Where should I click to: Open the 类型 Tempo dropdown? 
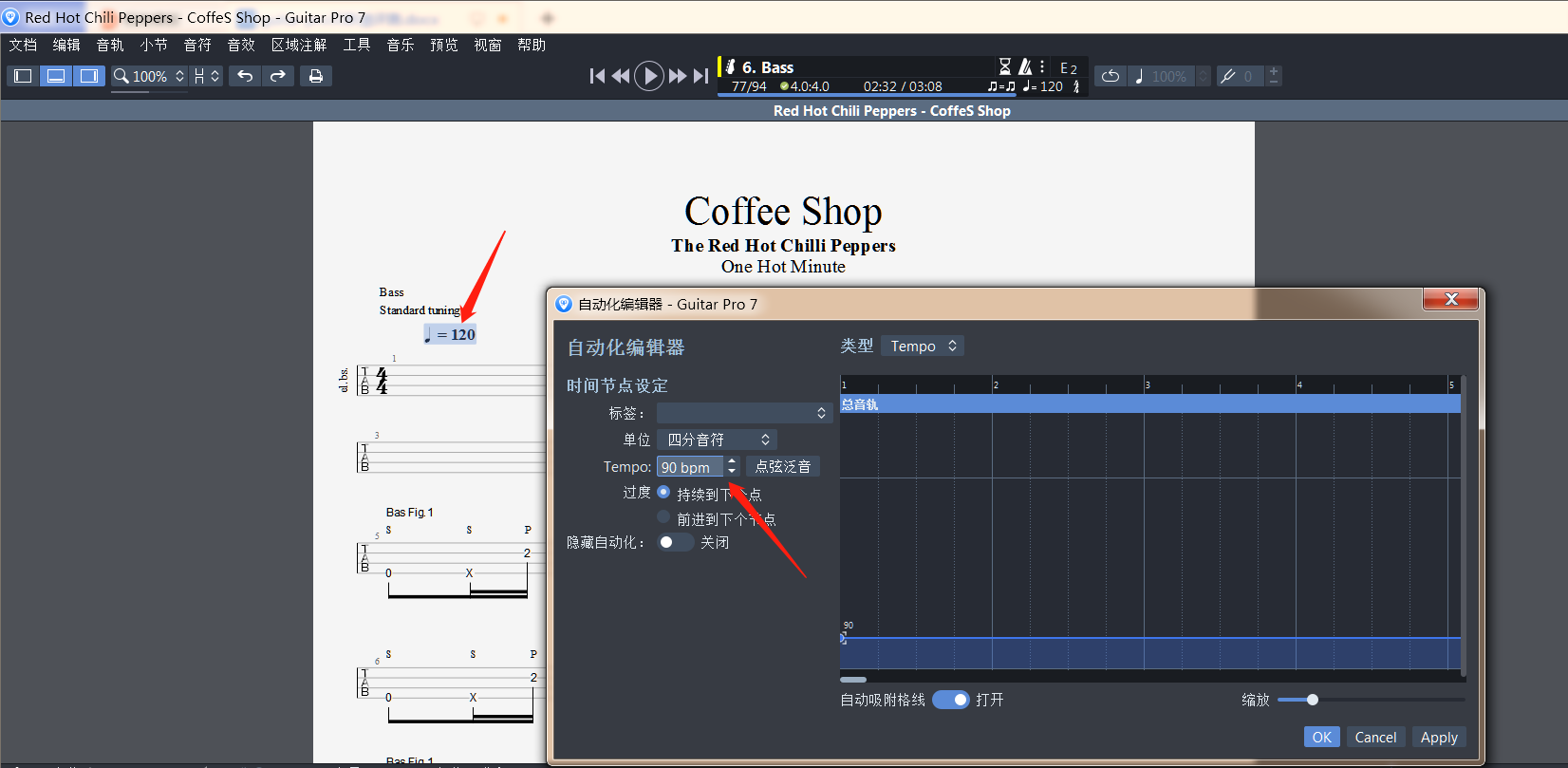click(923, 347)
